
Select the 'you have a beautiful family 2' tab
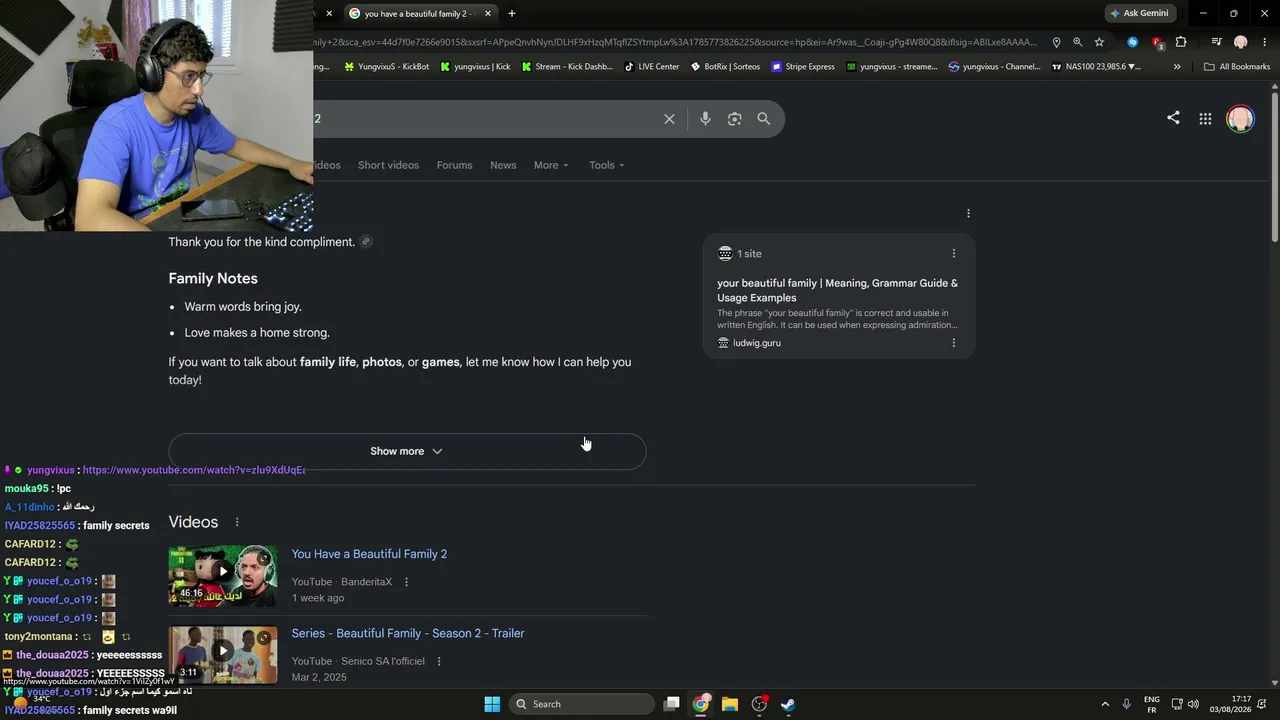[419, 13]
